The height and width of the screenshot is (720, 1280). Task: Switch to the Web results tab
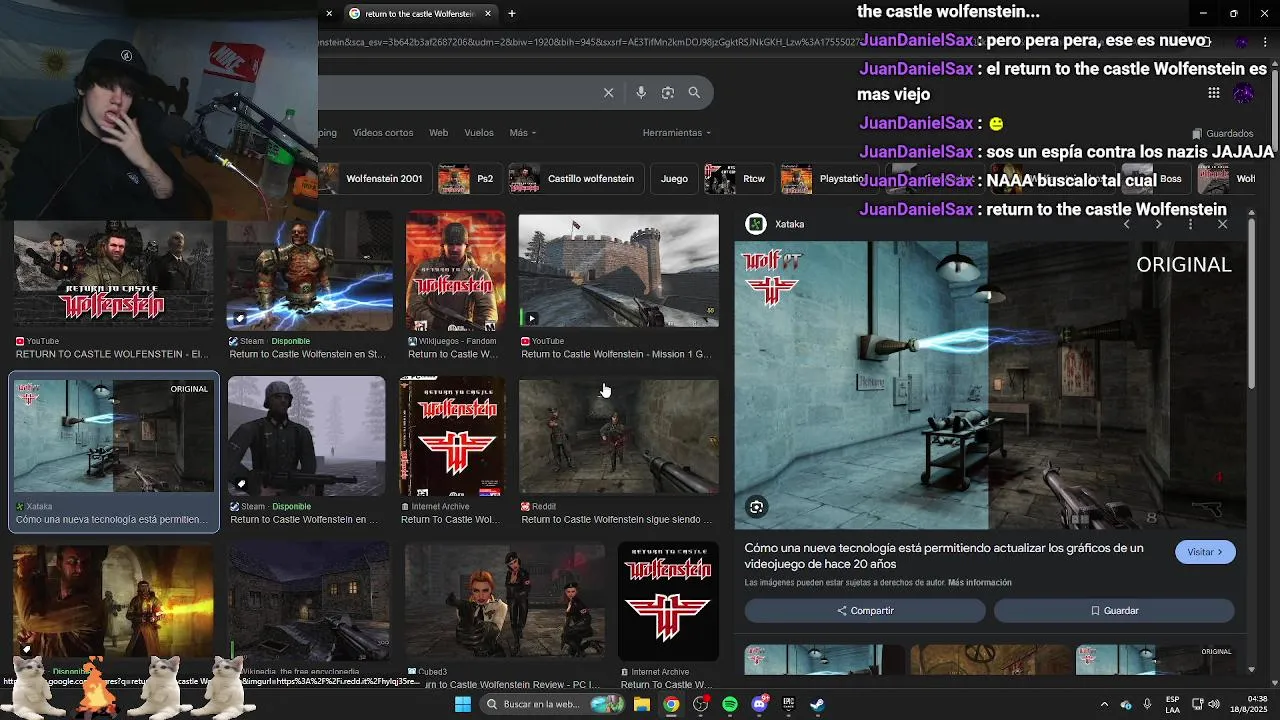[x=438, y=132]
